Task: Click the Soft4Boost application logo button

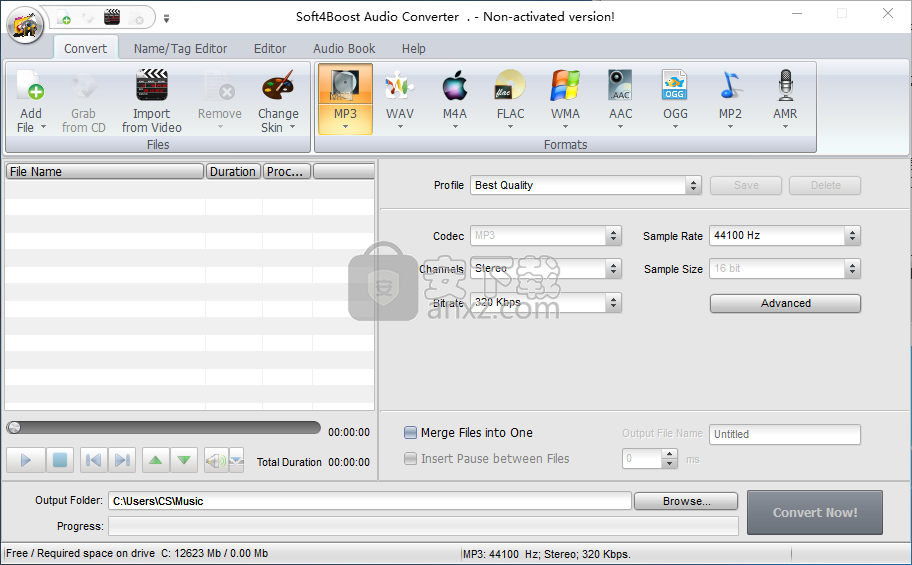Action: point(25,25)
